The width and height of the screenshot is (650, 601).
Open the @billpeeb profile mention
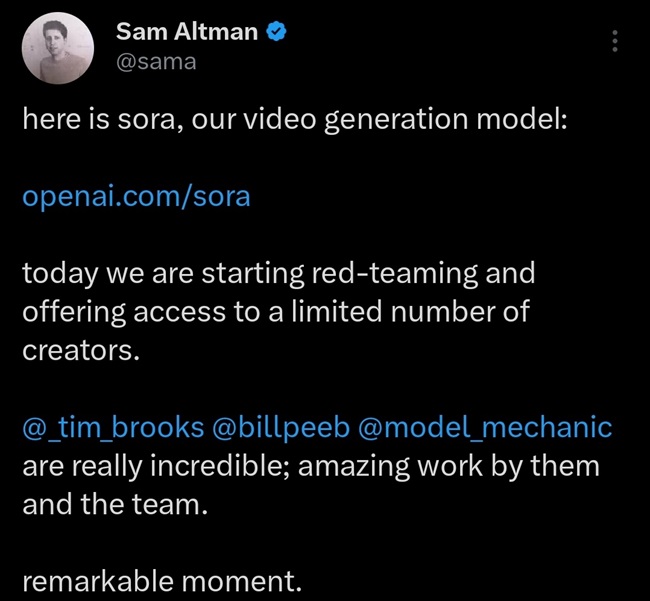click(x=280, y=427)
